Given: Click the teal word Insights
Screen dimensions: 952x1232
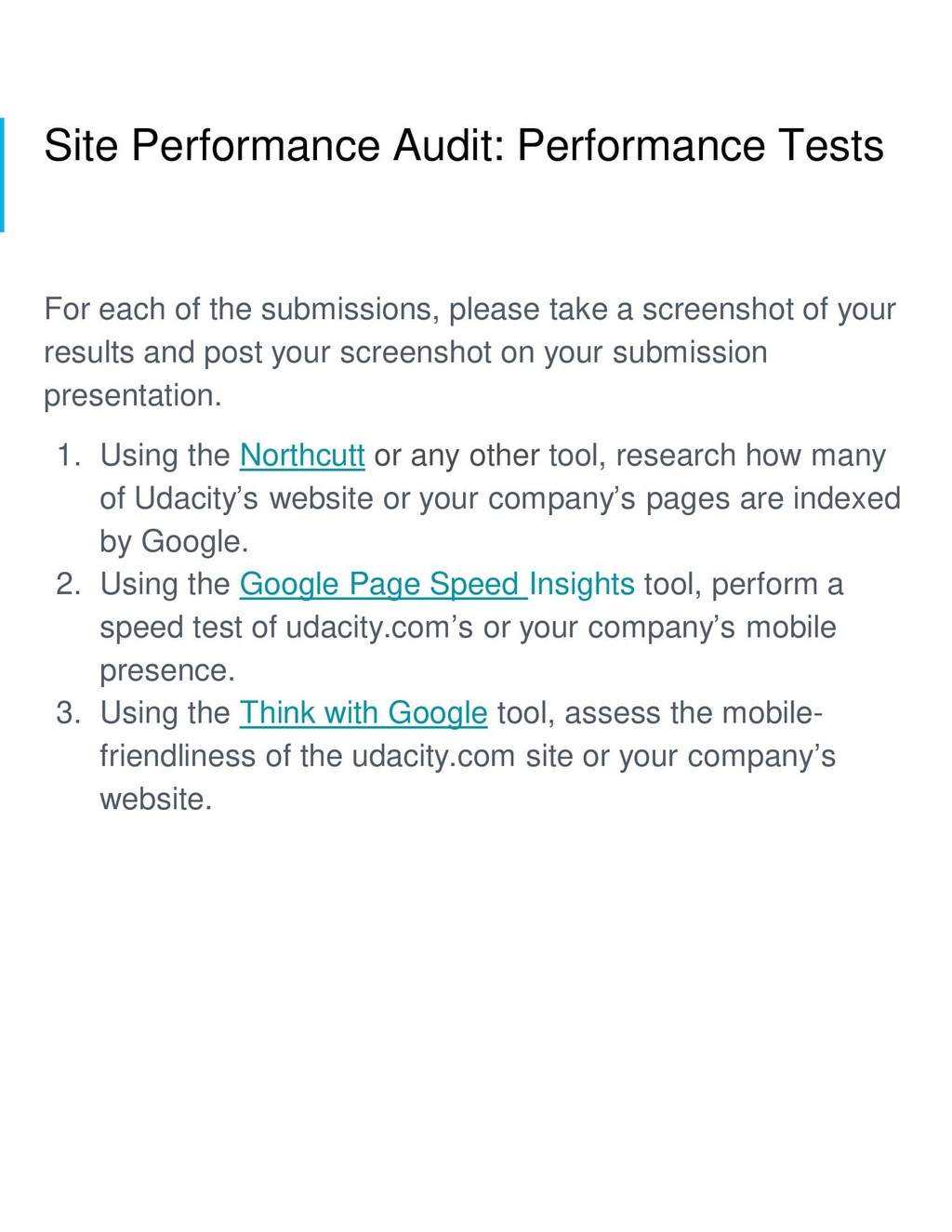Looking at the screenshot, I should click(582, 584).
